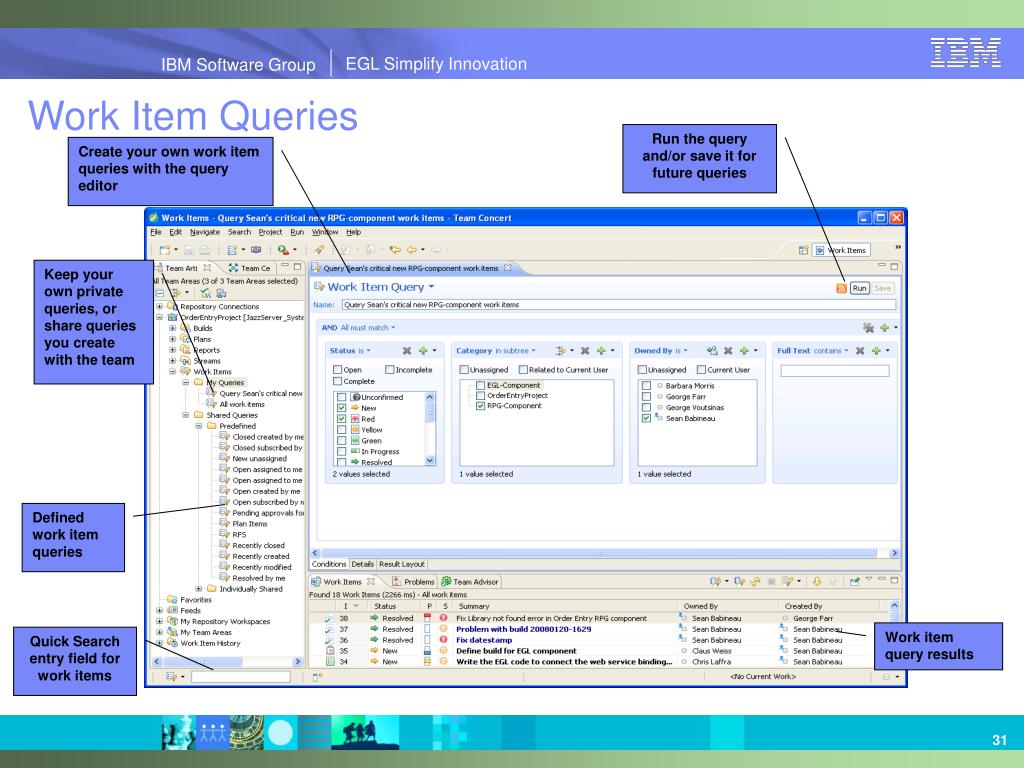Check the Yellow status checkbox

click(x=342, y=430)
